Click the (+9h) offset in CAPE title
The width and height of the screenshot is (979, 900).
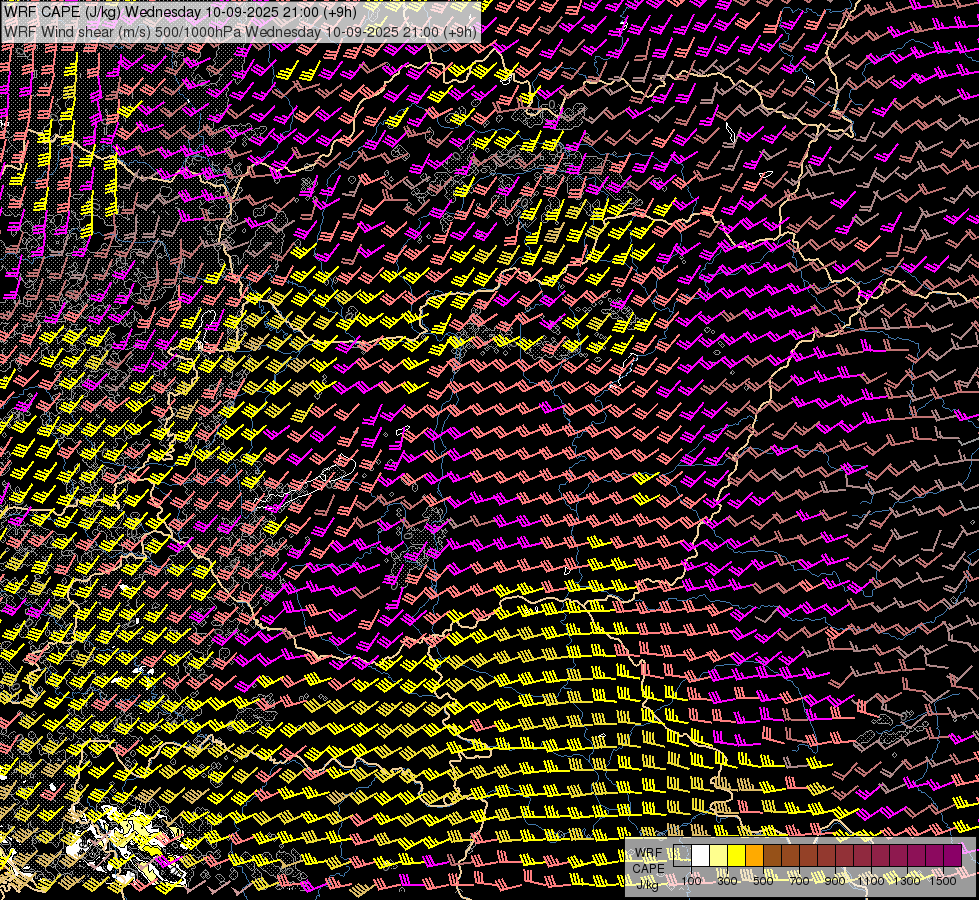tap(337, 12)
